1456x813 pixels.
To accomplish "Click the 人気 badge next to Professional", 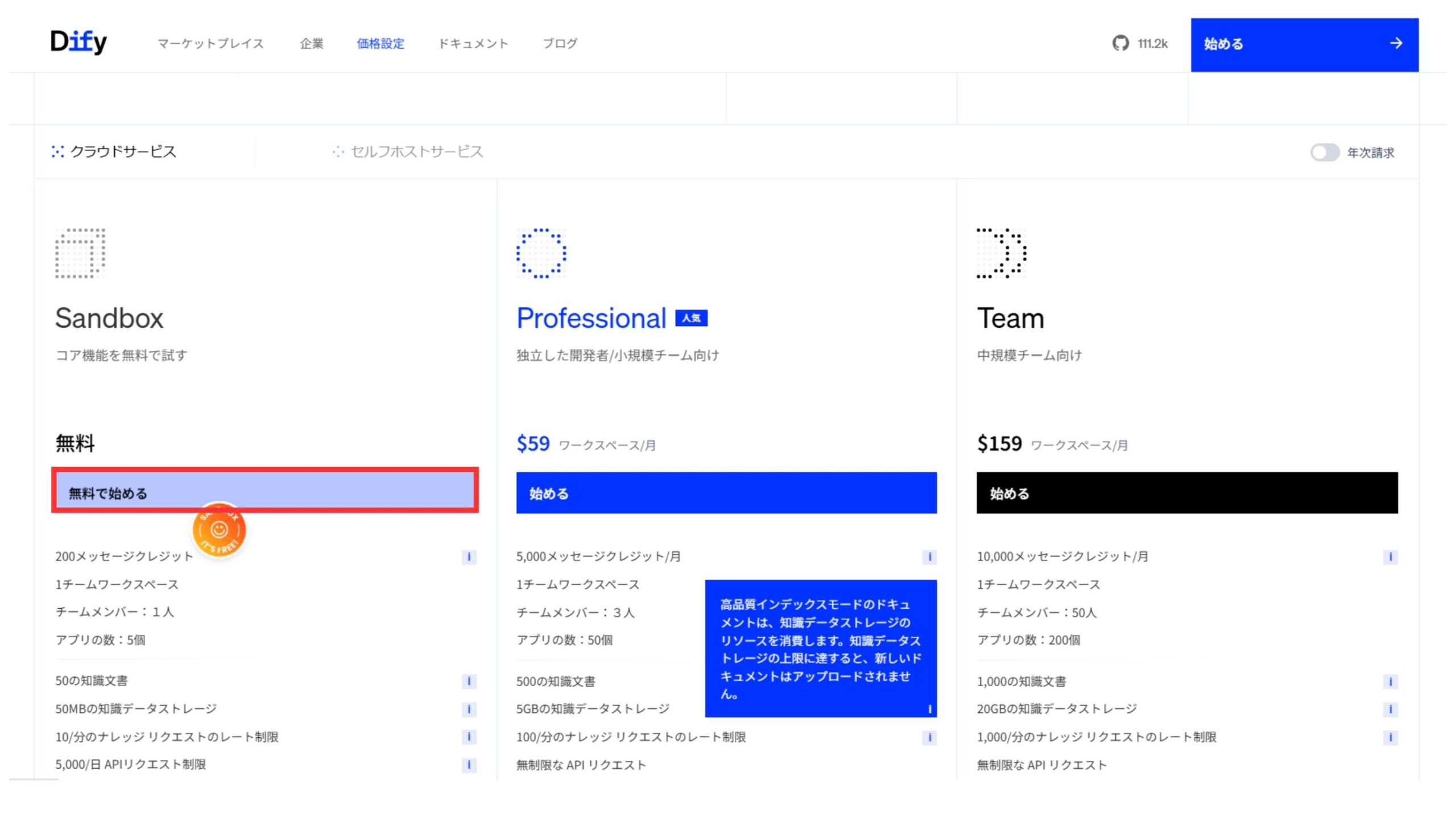I will coord(691,318).
